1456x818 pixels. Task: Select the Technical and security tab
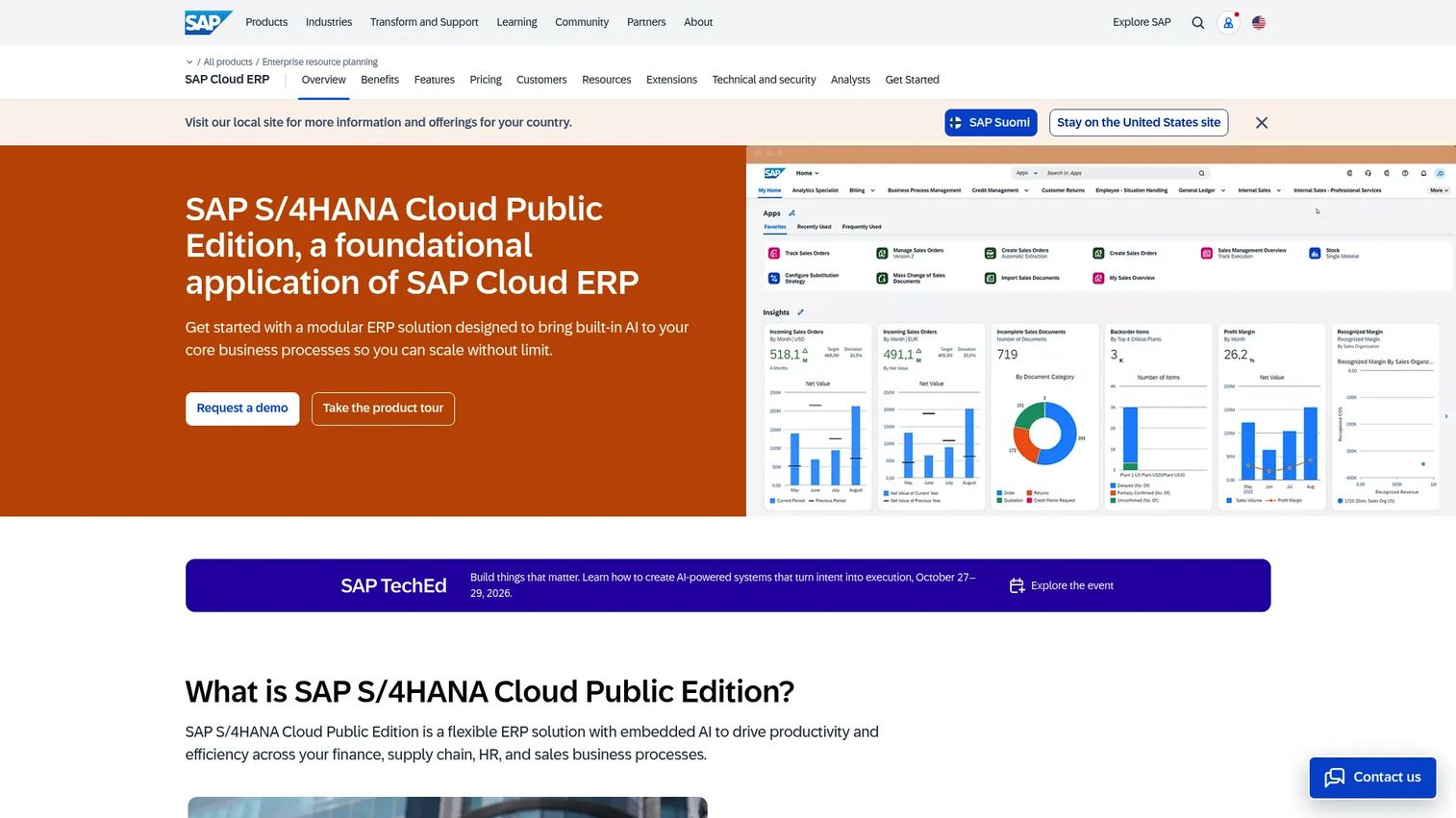(x=764, y=80)
